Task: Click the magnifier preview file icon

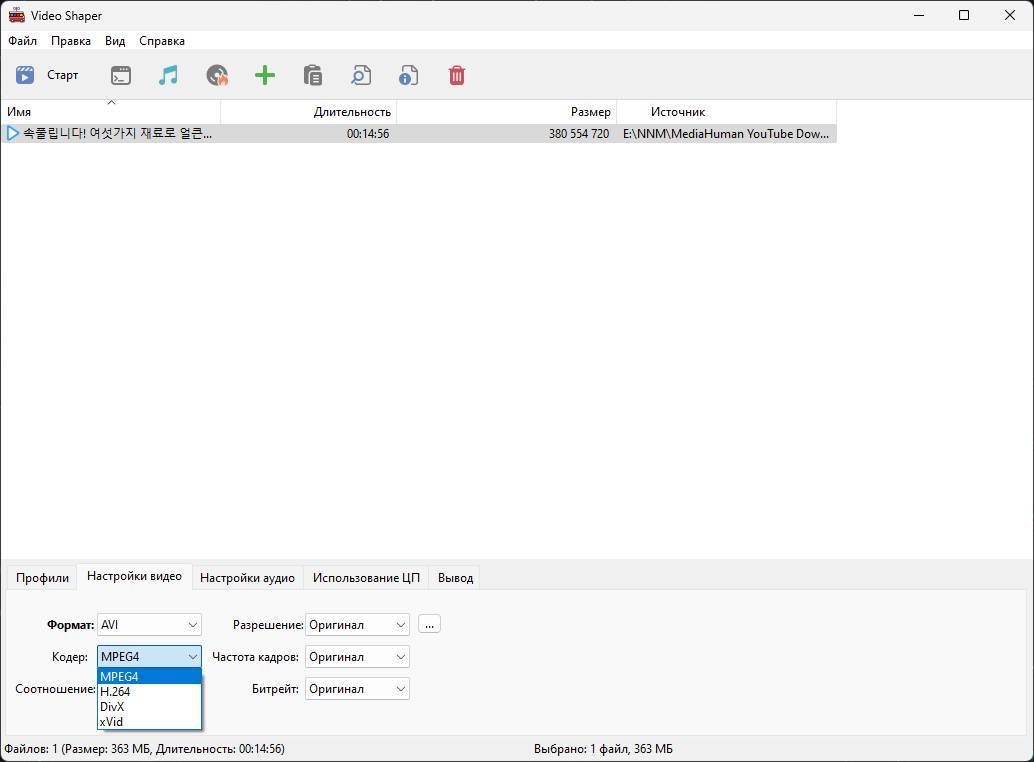Action: pos(361,75)
